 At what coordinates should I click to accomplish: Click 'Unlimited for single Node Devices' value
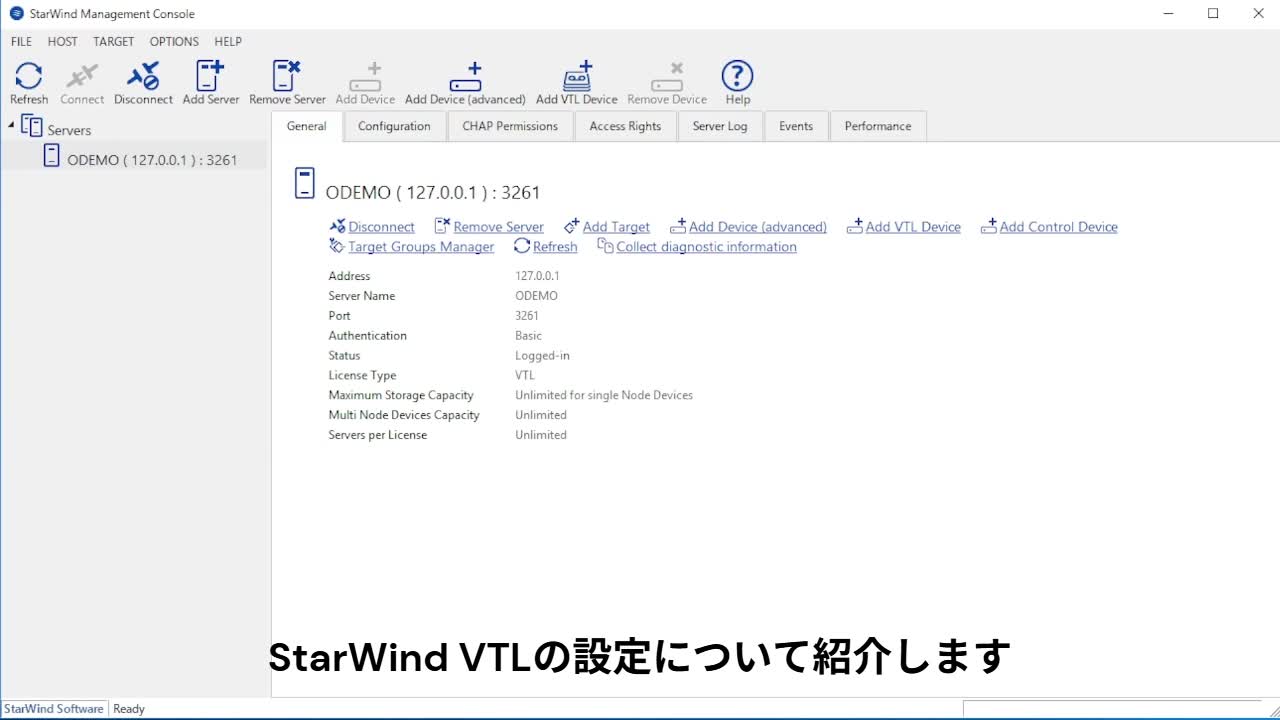(x=604, y=396)
